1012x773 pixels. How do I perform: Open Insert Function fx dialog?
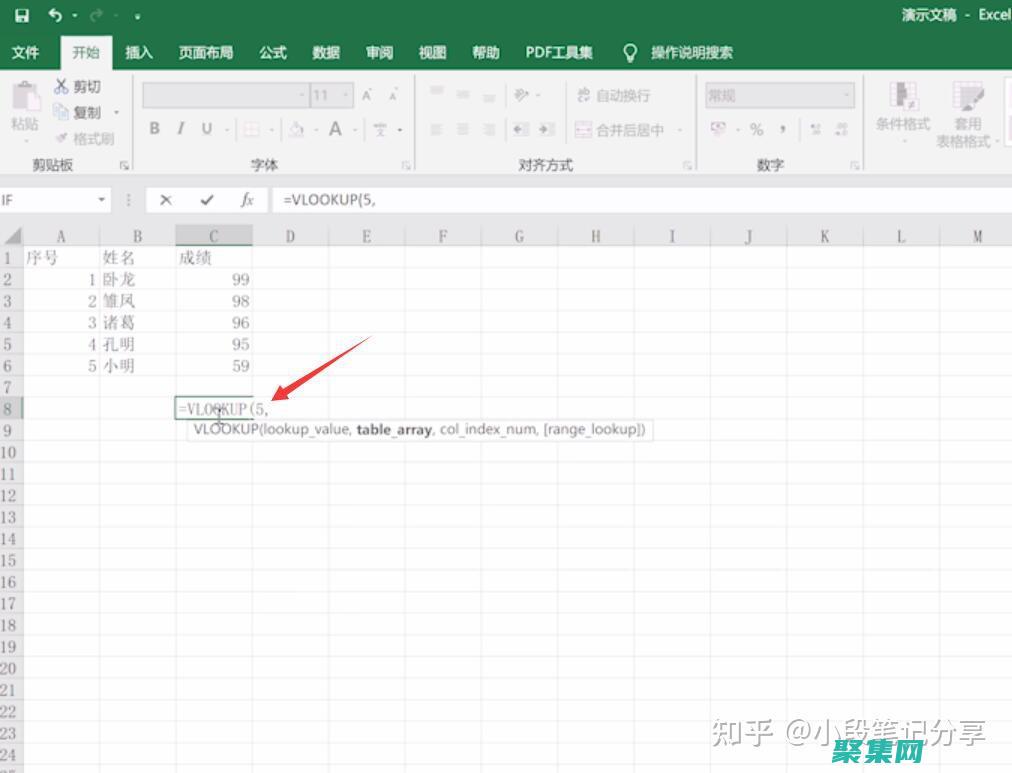(x=247, y=200)
